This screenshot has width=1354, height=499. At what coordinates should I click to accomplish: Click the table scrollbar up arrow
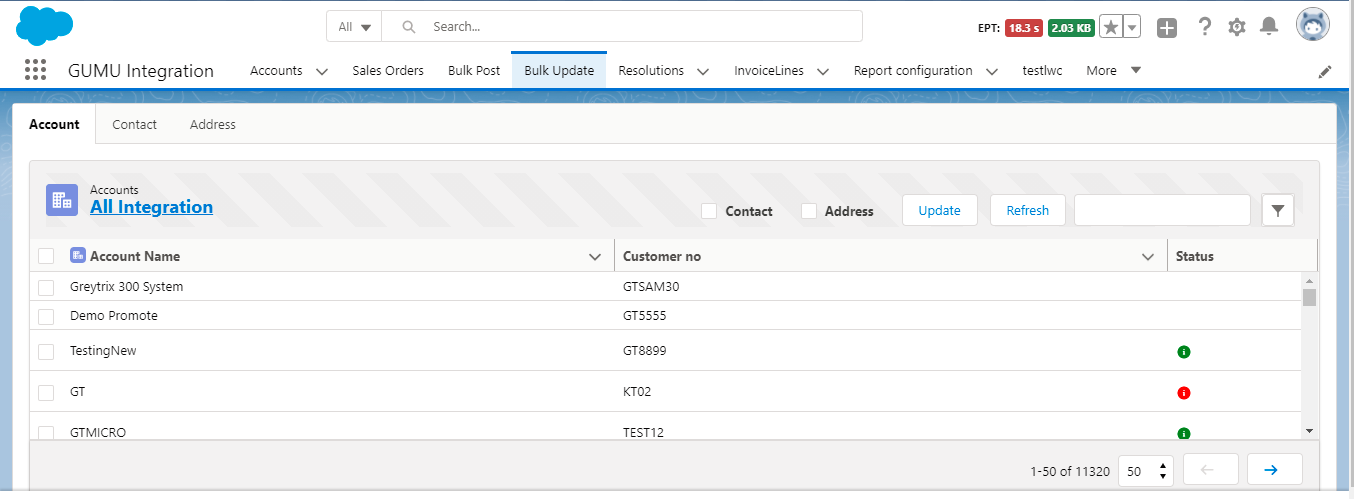click(1310, 280)
